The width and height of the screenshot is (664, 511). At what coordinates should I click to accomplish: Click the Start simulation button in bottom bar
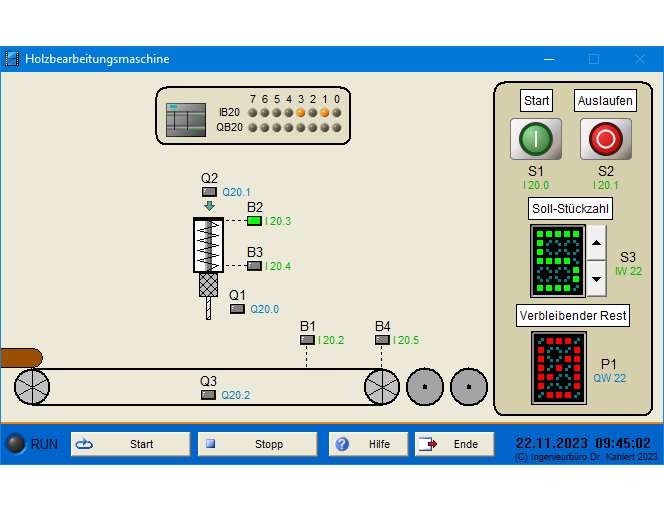130,444
